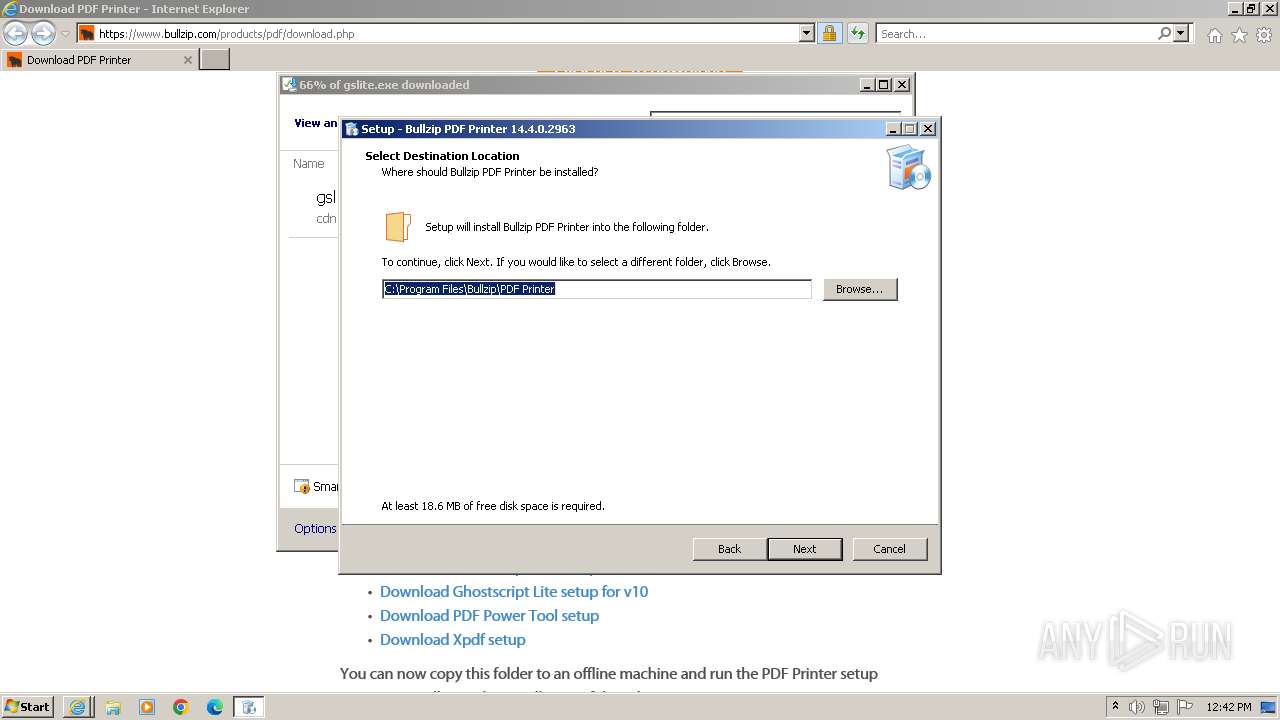Open the Home page icon
The width and height of the screenshot is (1280, 720).
[1214, 35]
